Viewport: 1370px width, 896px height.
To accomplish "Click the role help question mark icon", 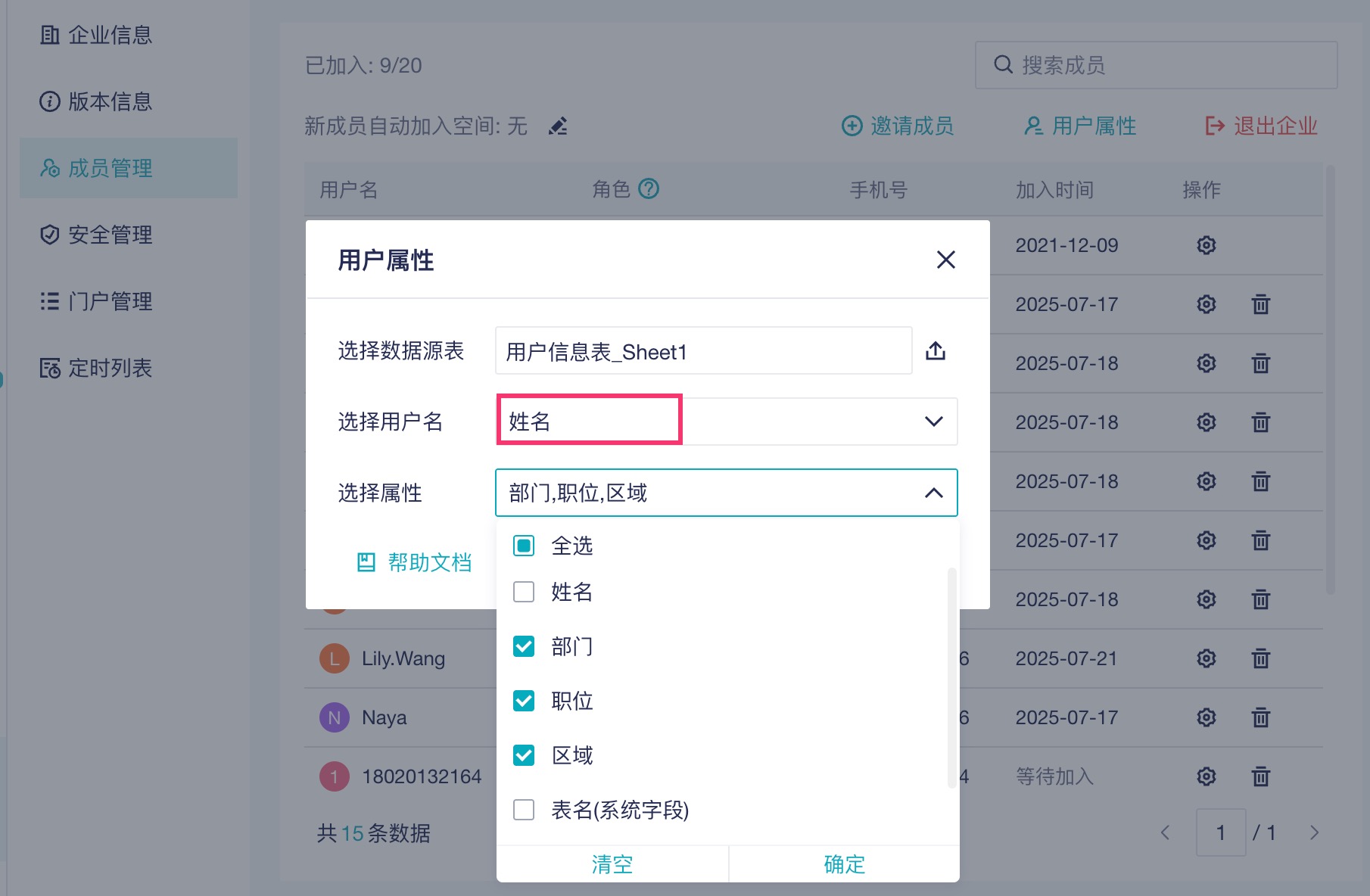I will click(649, 188).
